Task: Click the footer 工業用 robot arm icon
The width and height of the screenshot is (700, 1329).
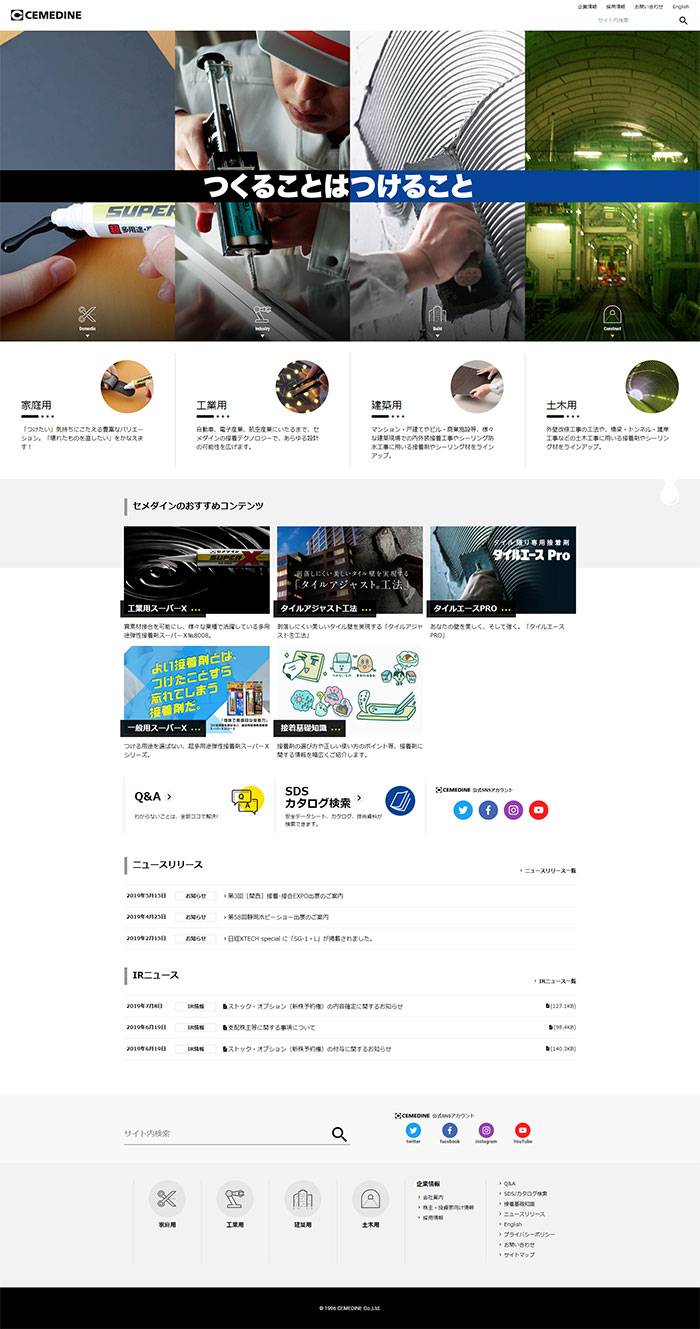Action: [235, 1199]
